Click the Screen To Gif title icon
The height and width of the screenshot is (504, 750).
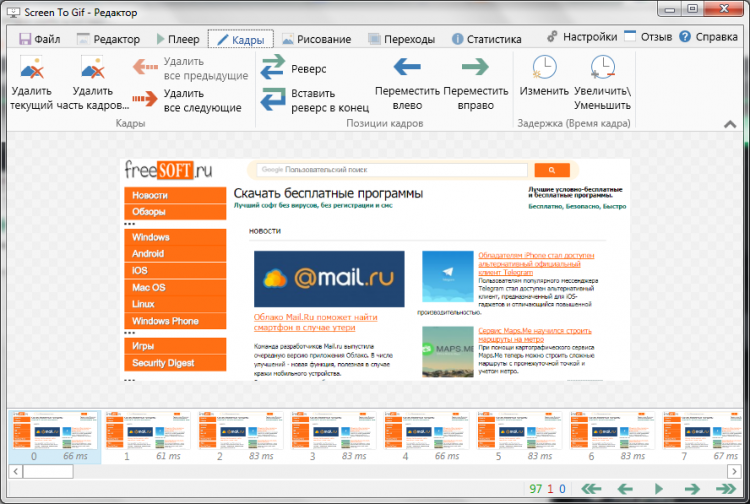point(13,12)
